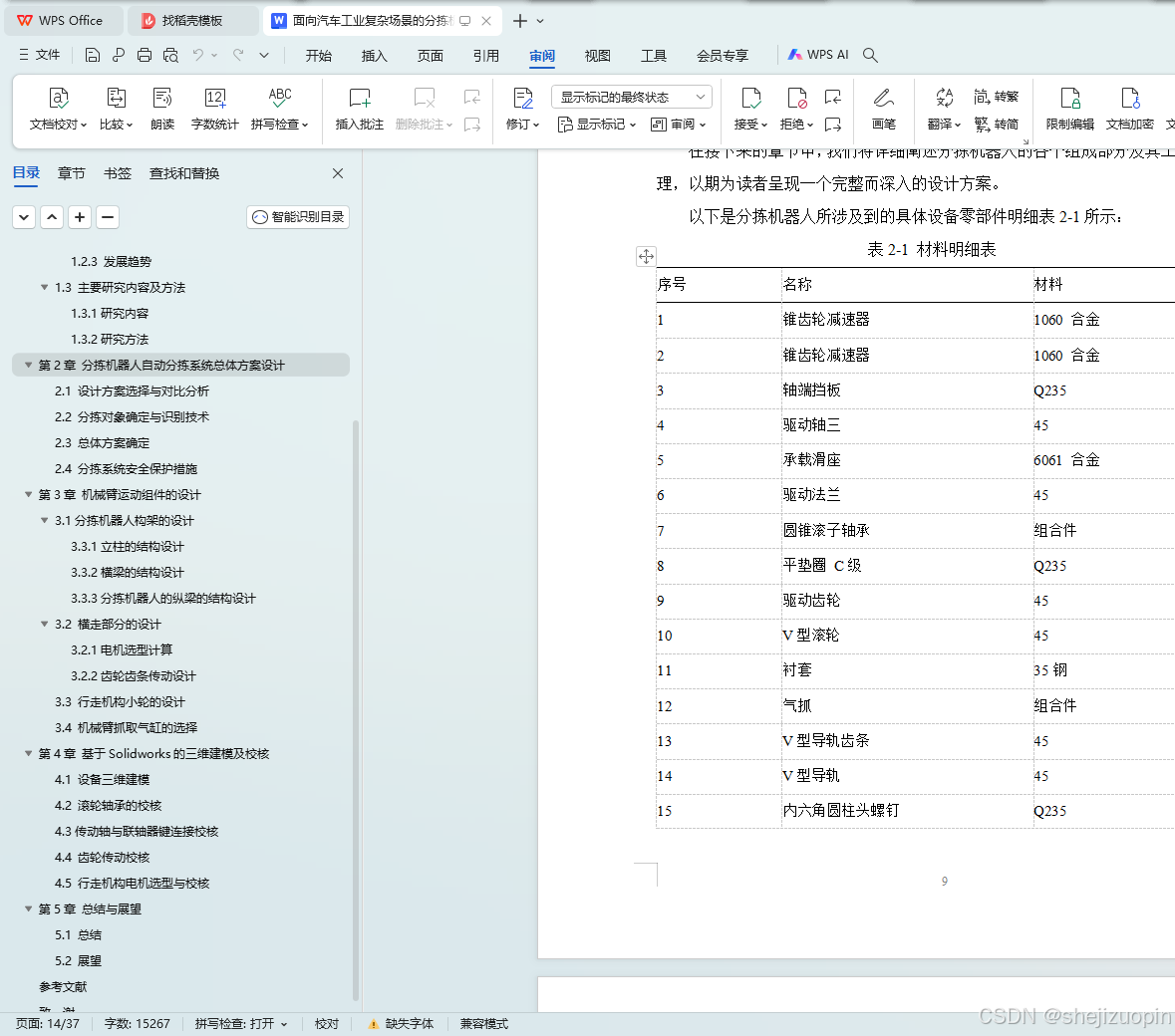Open the Translate (翻译) tool
The height and width of the screenshot is (1036, 1175).
pos(944,109)
